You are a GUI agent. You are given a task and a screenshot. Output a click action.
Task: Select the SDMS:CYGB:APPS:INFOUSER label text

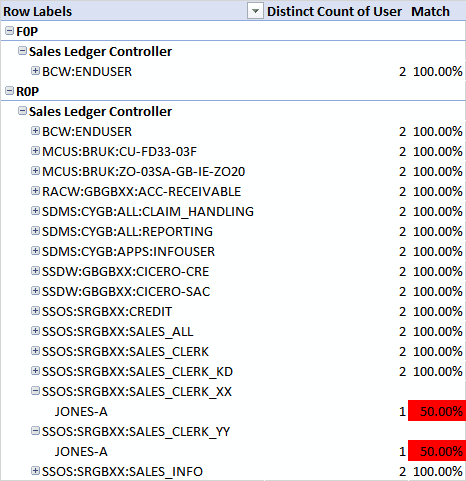point(128,251)
